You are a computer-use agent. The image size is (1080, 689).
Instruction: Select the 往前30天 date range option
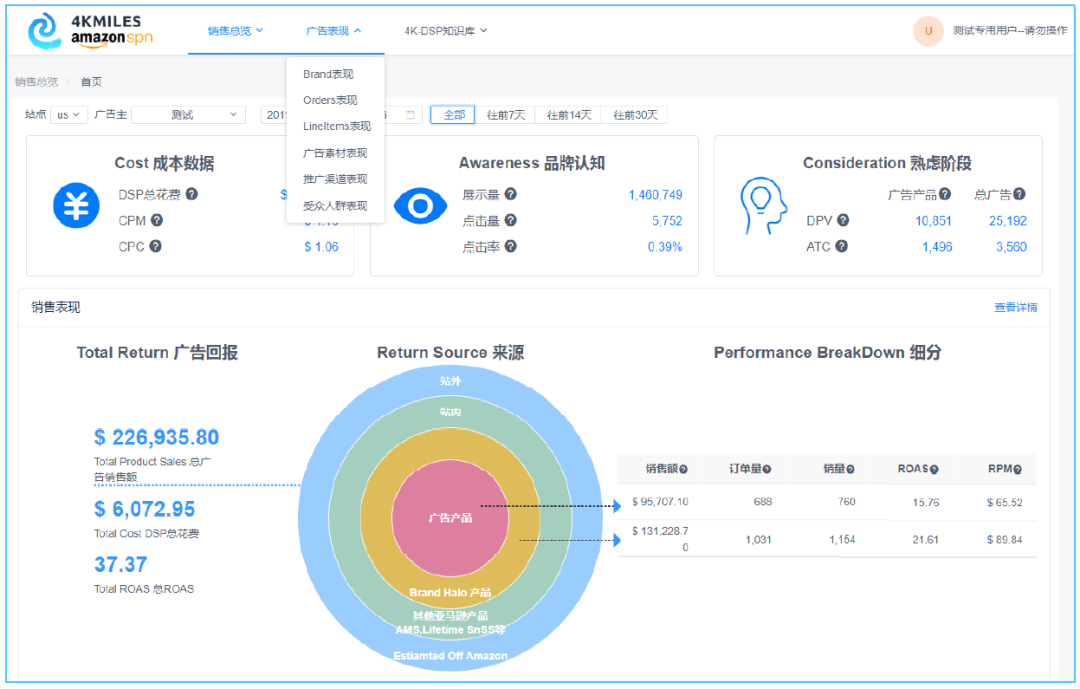point(636,115)
